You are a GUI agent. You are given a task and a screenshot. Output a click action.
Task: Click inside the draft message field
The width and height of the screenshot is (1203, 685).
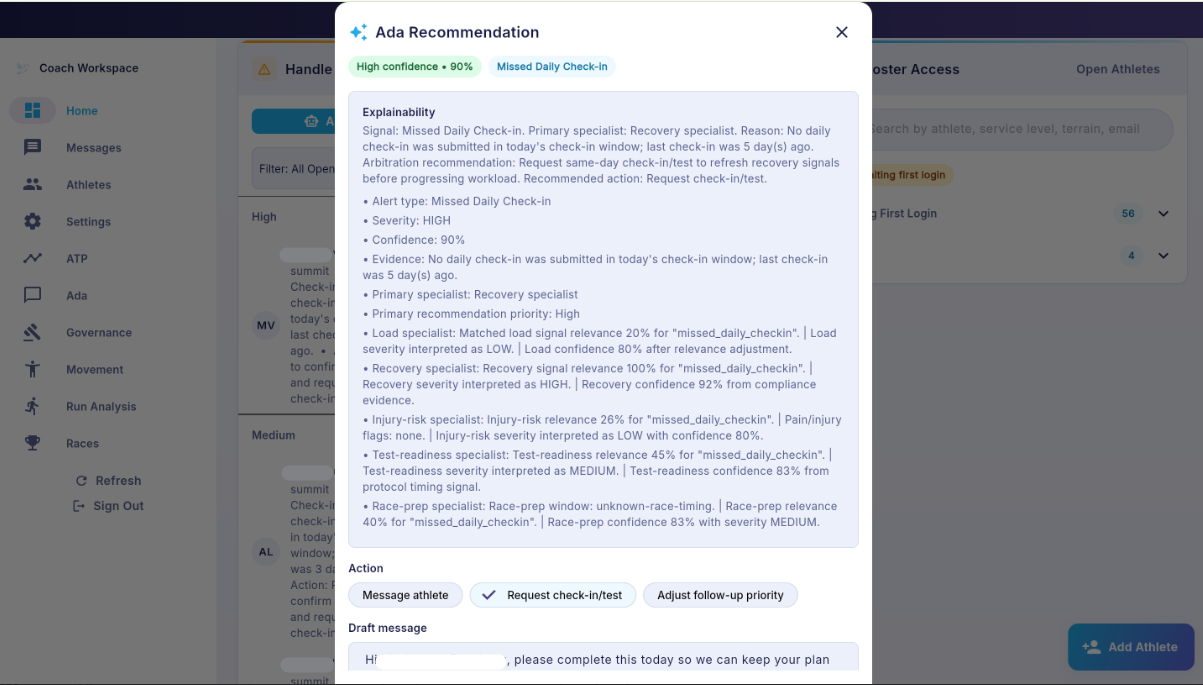602,660
